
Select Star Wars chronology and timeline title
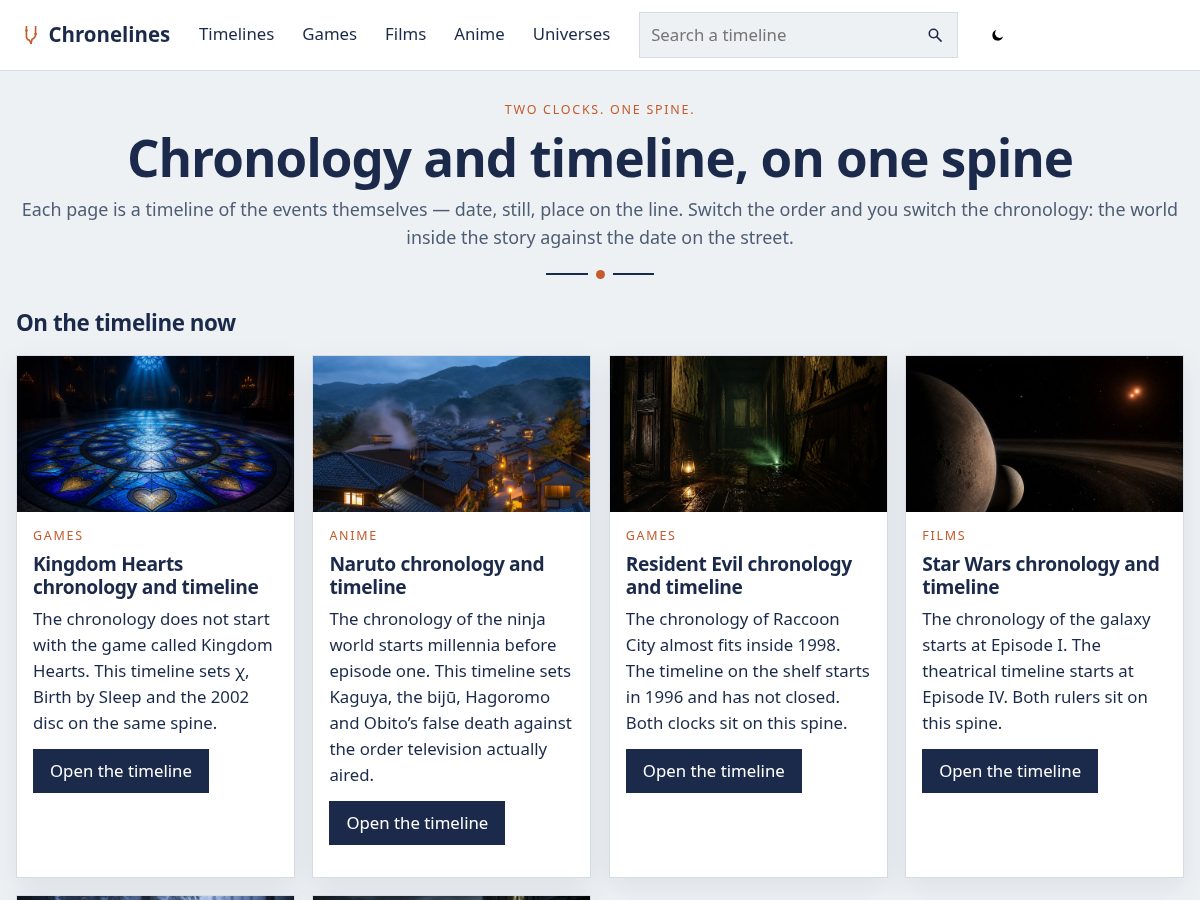(x=1041, y=575)
